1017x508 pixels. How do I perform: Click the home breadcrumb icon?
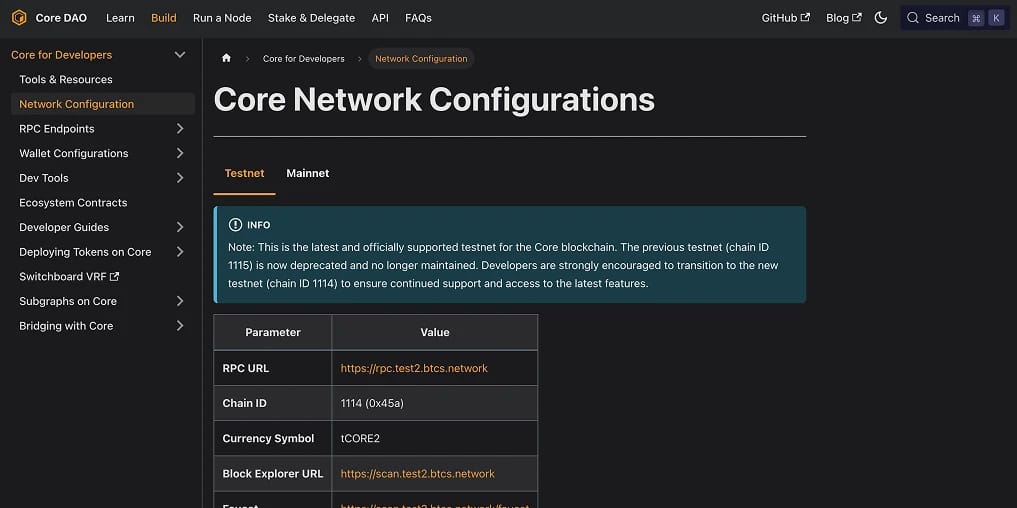pos(226,58)
